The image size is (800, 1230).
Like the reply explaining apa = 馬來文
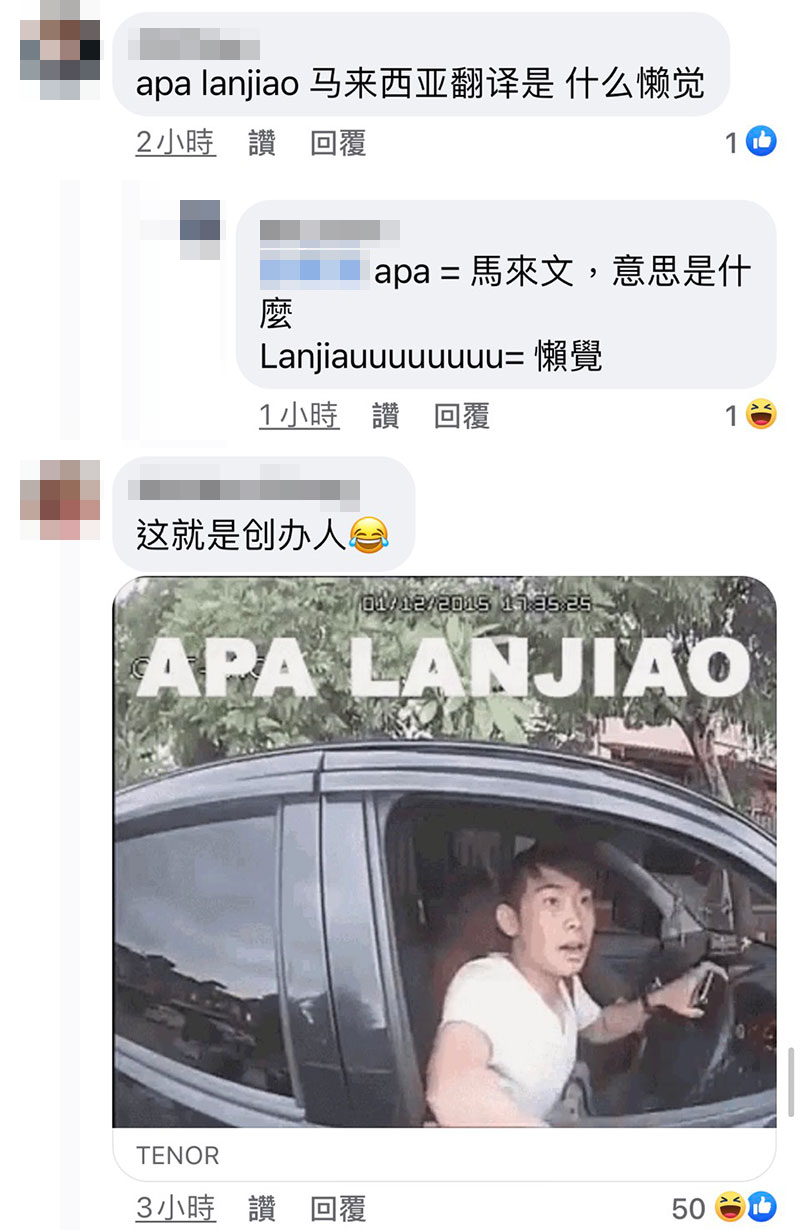385,416
